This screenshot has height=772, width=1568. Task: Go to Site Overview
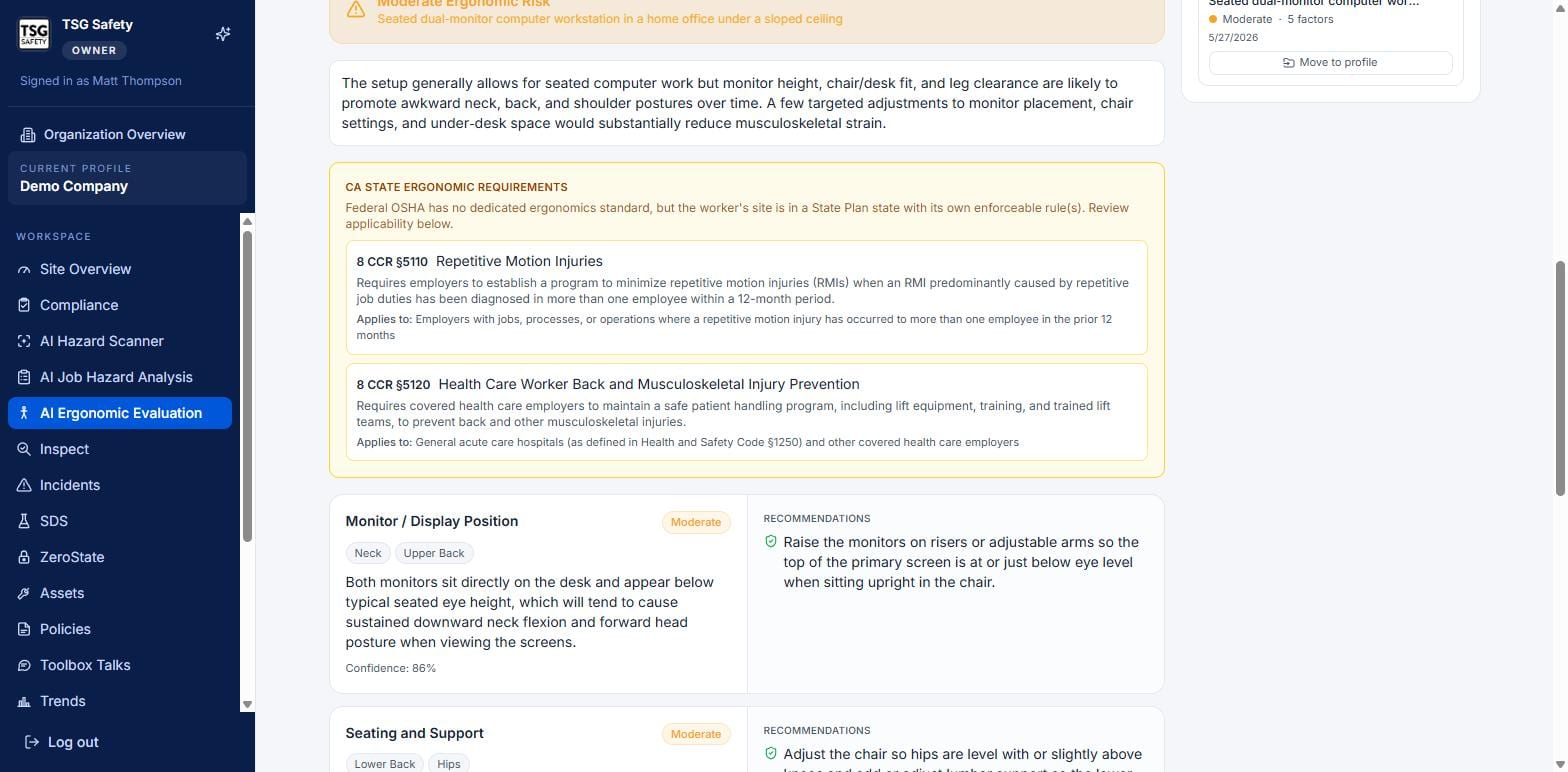120,269
